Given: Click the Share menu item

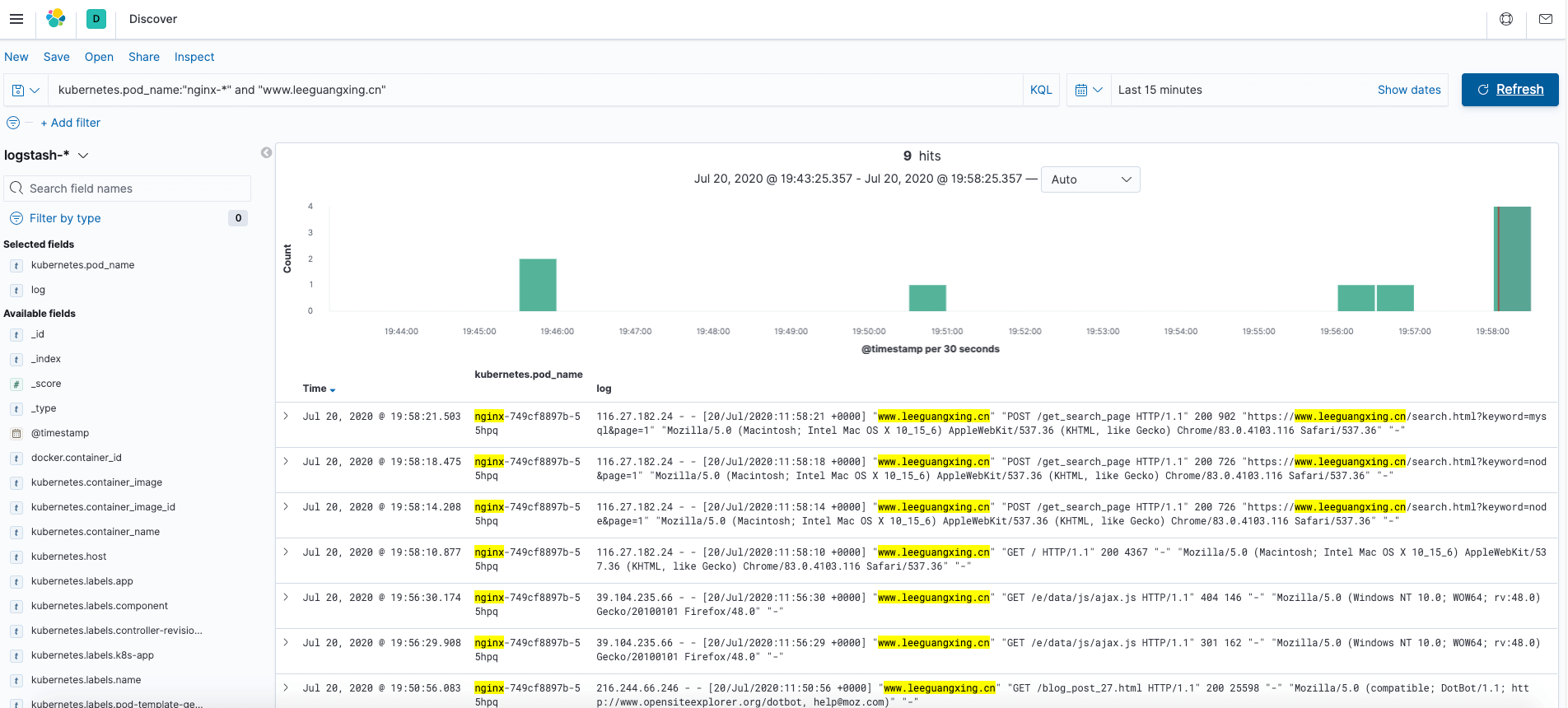Looking at the screenshot, I should (144, 57).
